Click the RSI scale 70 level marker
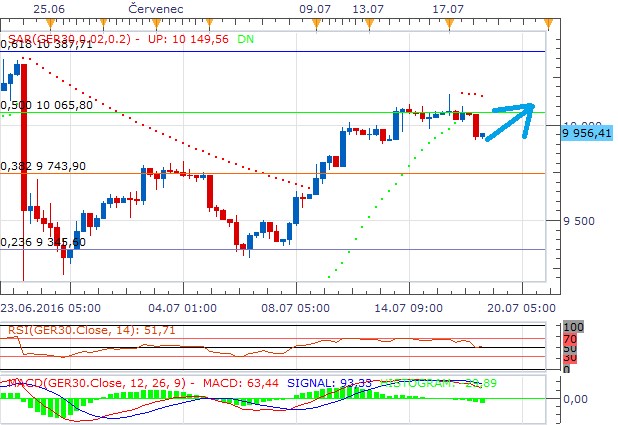The width and height of the screenshot is (618, 425). point(570,340)
